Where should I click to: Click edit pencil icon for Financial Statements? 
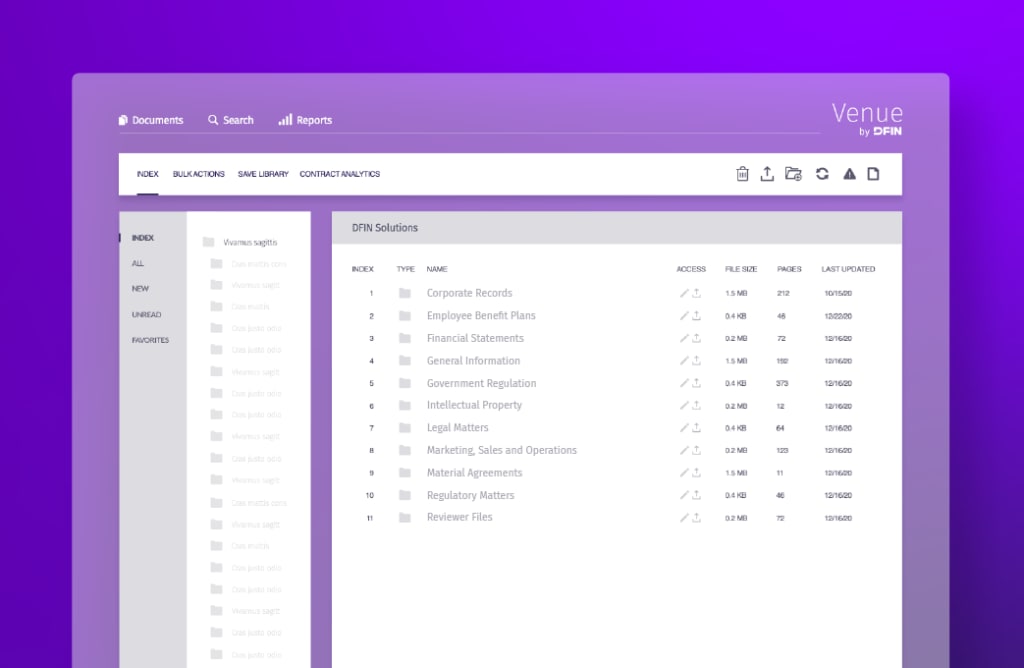[684, 338]
